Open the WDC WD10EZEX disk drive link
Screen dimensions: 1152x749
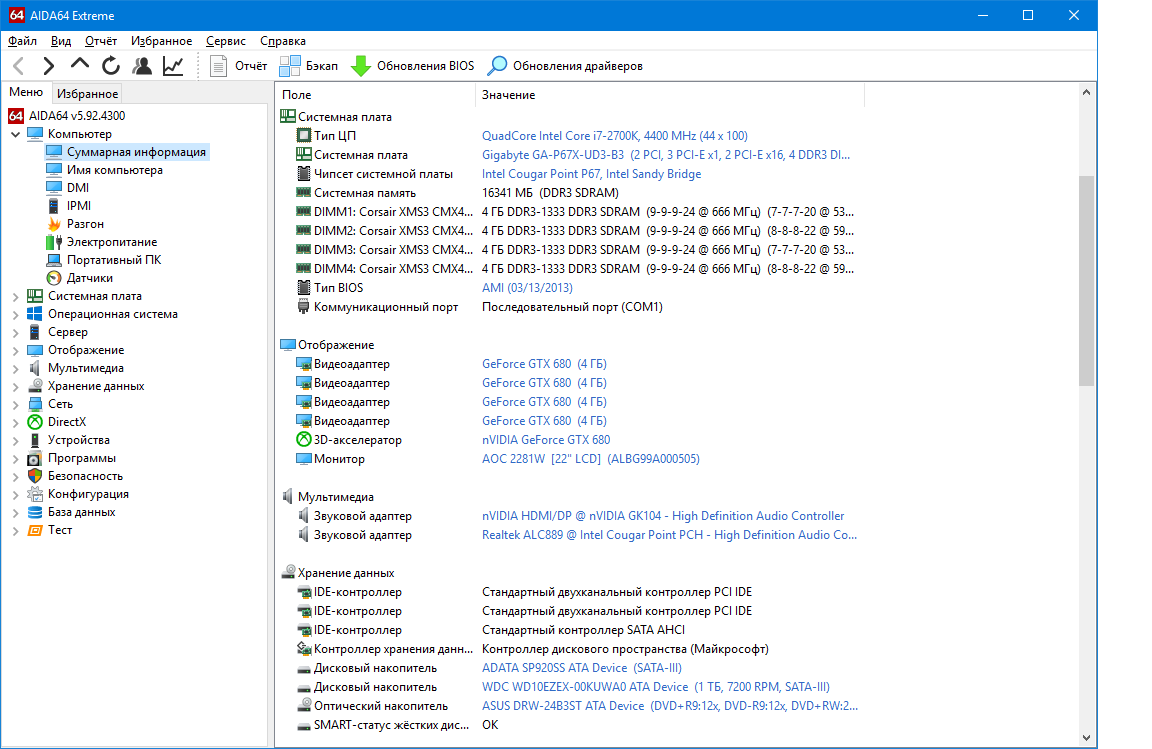click(x=656, y=687)
